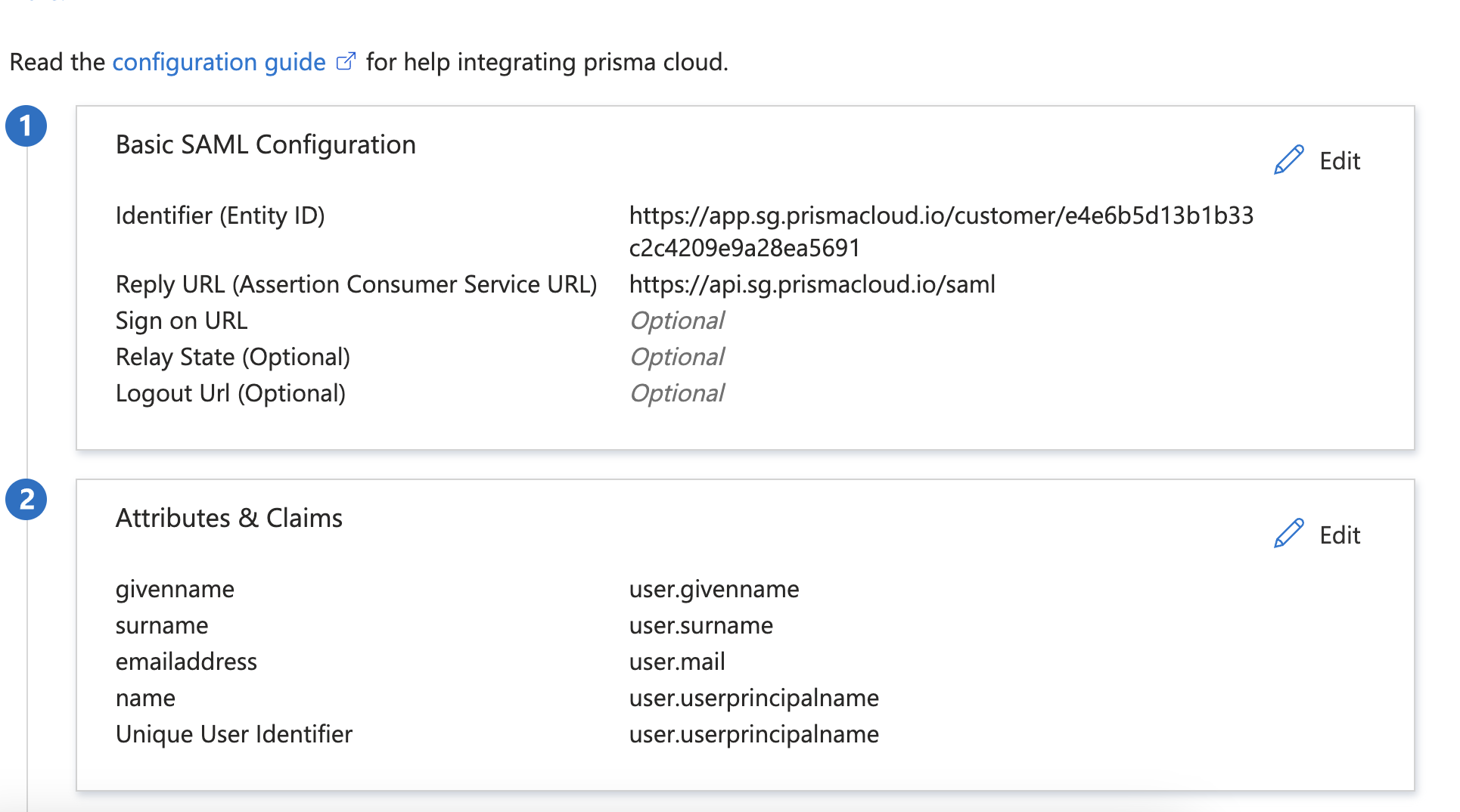1460x812 pixels.
Task: Click the Unique User Identifier claim label
Action: point(234,735)
